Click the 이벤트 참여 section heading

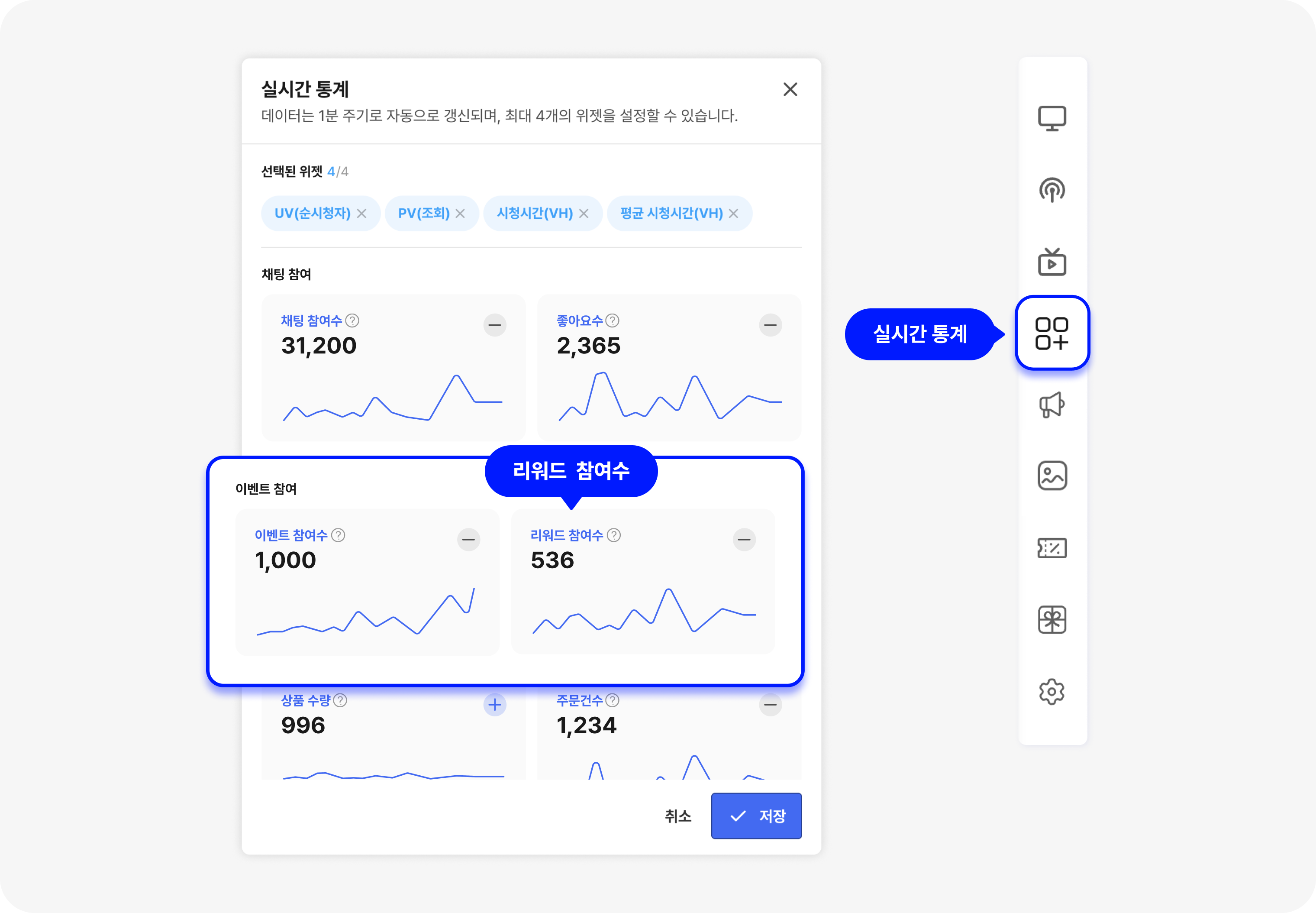[x=266, y=489]
